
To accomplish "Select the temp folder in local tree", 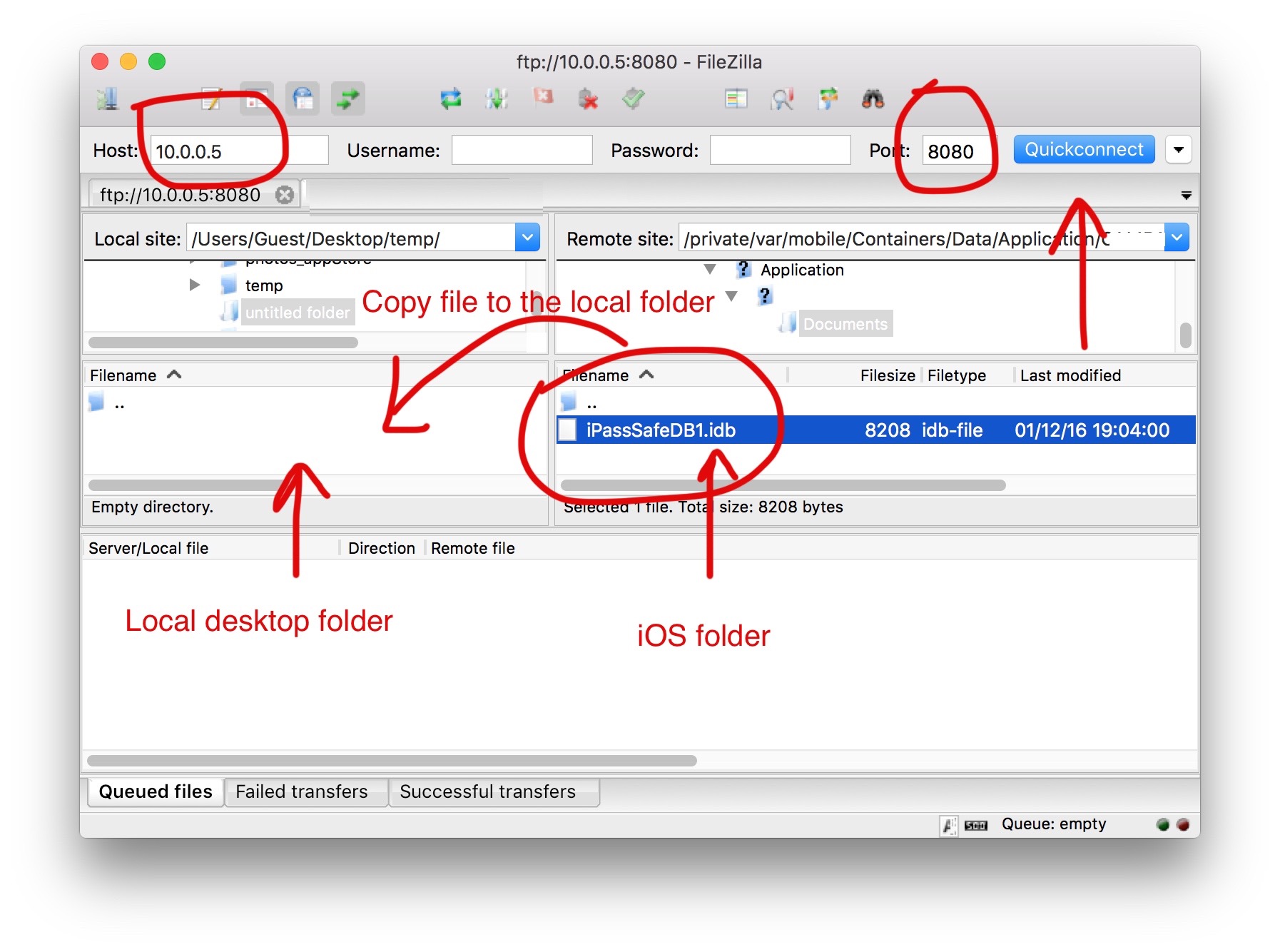I will [264, 286].
